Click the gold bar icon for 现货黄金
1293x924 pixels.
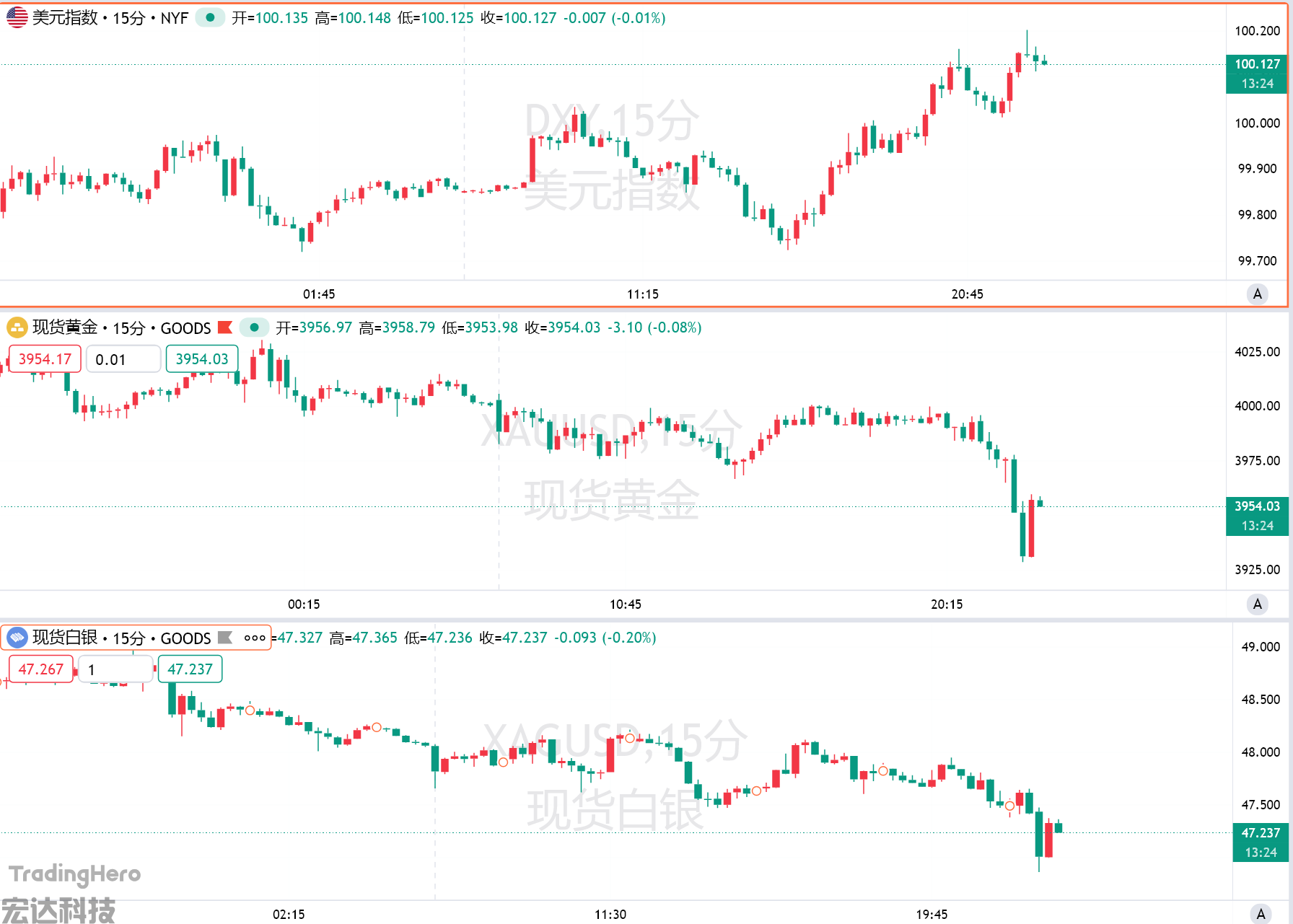17,328
